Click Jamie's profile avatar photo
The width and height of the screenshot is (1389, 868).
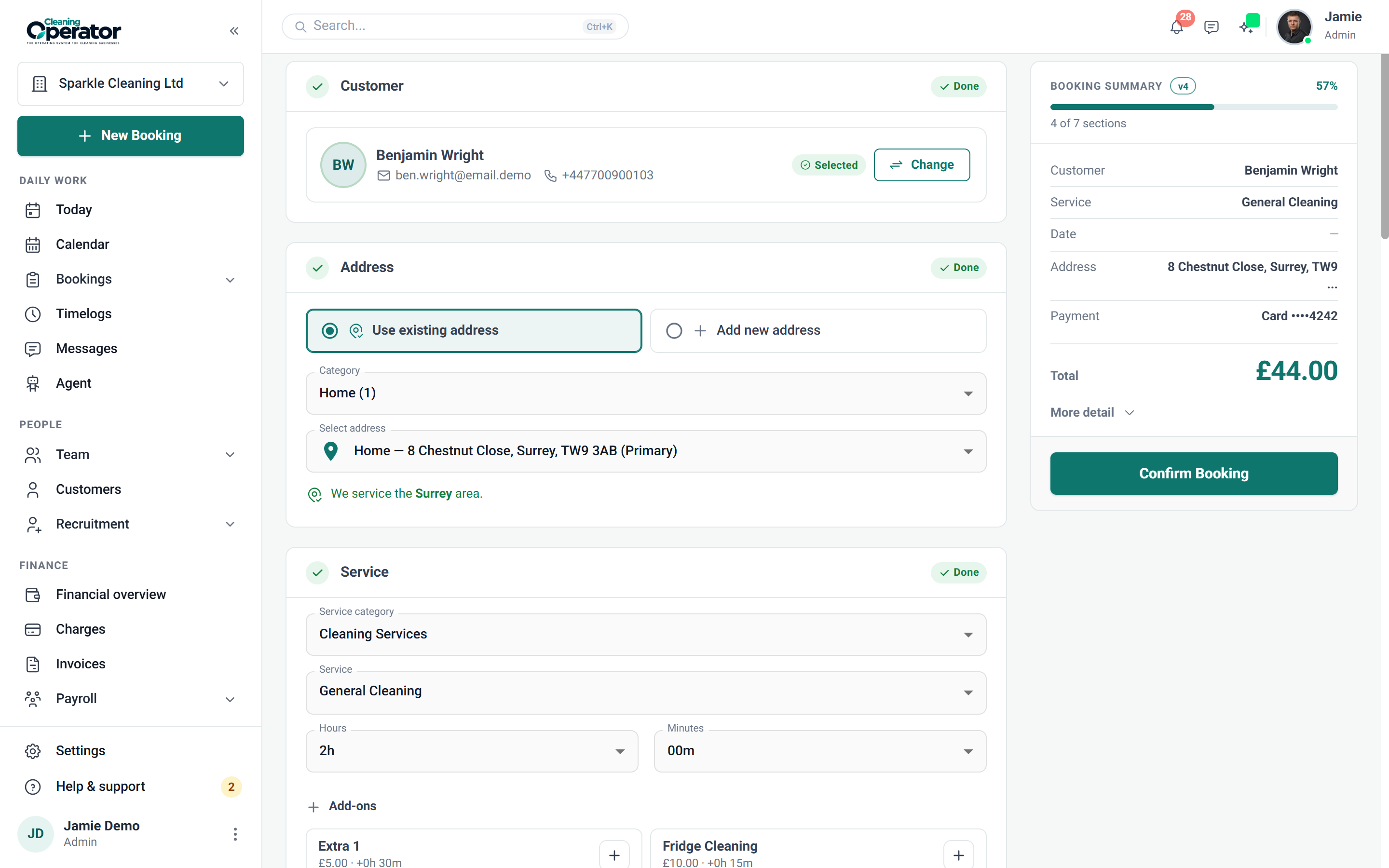click(1294, 27)
